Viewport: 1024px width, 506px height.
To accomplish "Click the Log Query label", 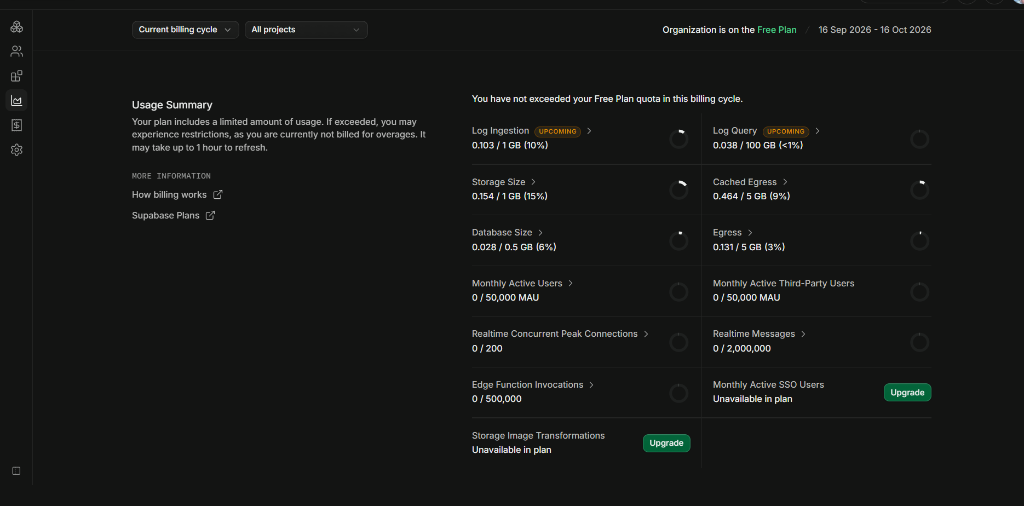I will pyautogui.click(x=735, y=131).
